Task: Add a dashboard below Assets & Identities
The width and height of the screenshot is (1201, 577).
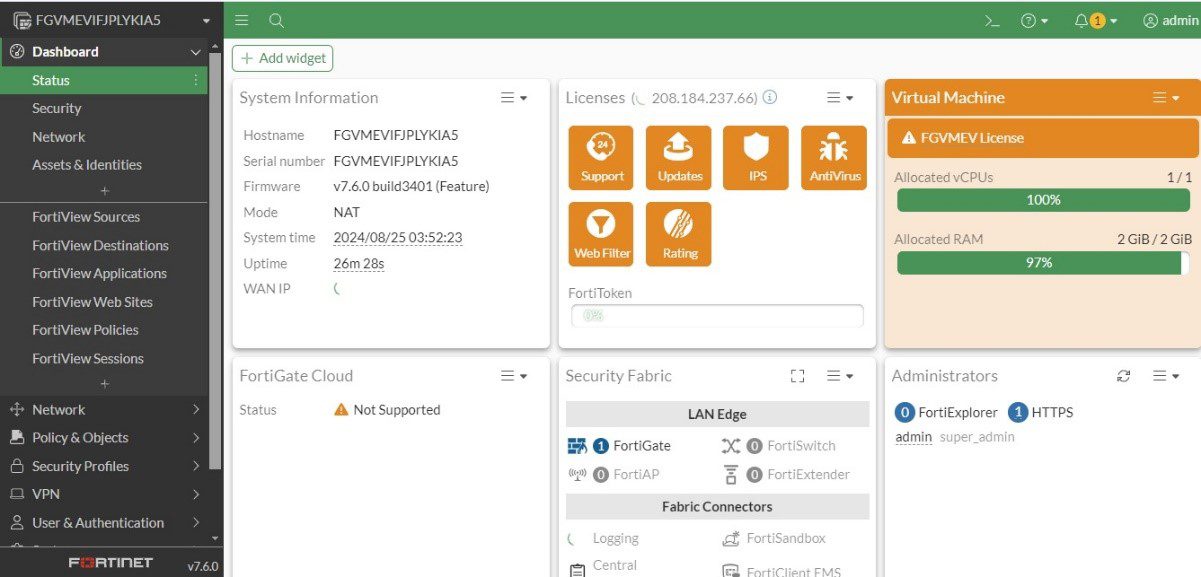Action: pos(105,191)
